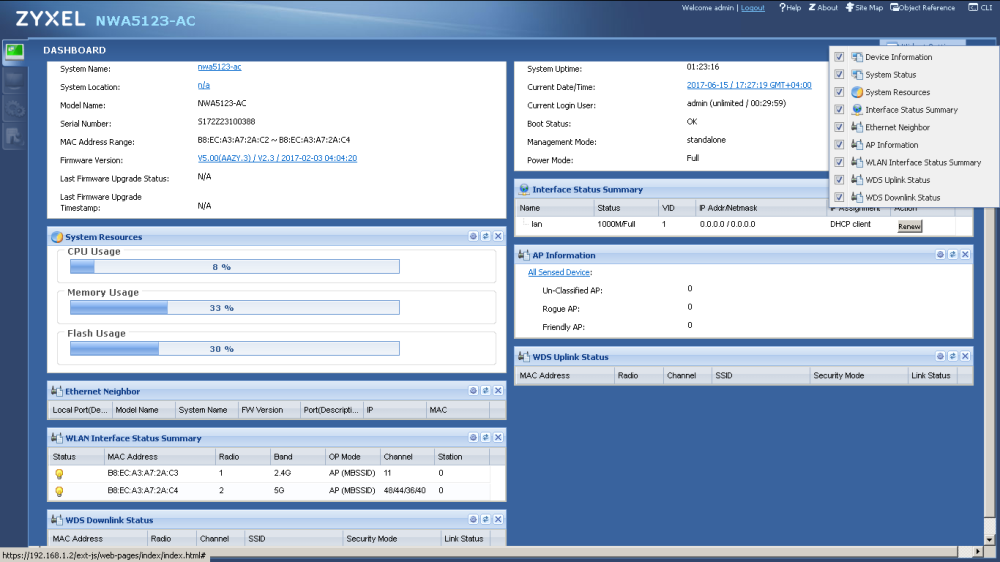Viewport: 1000px width, 562px height.
Task: Open the Dashboard sidebar icon
Action: [x=14, y=52]
